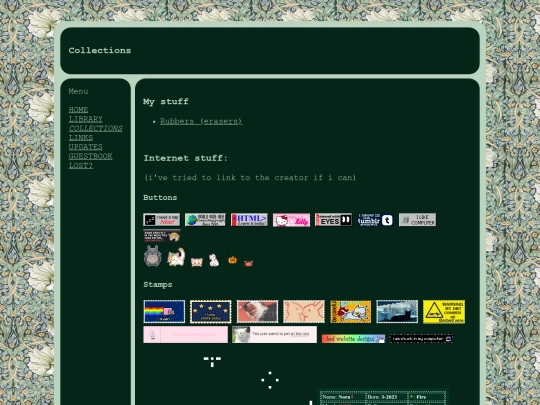Click the Hello Kitty pink button

click(x=291, y=220)
